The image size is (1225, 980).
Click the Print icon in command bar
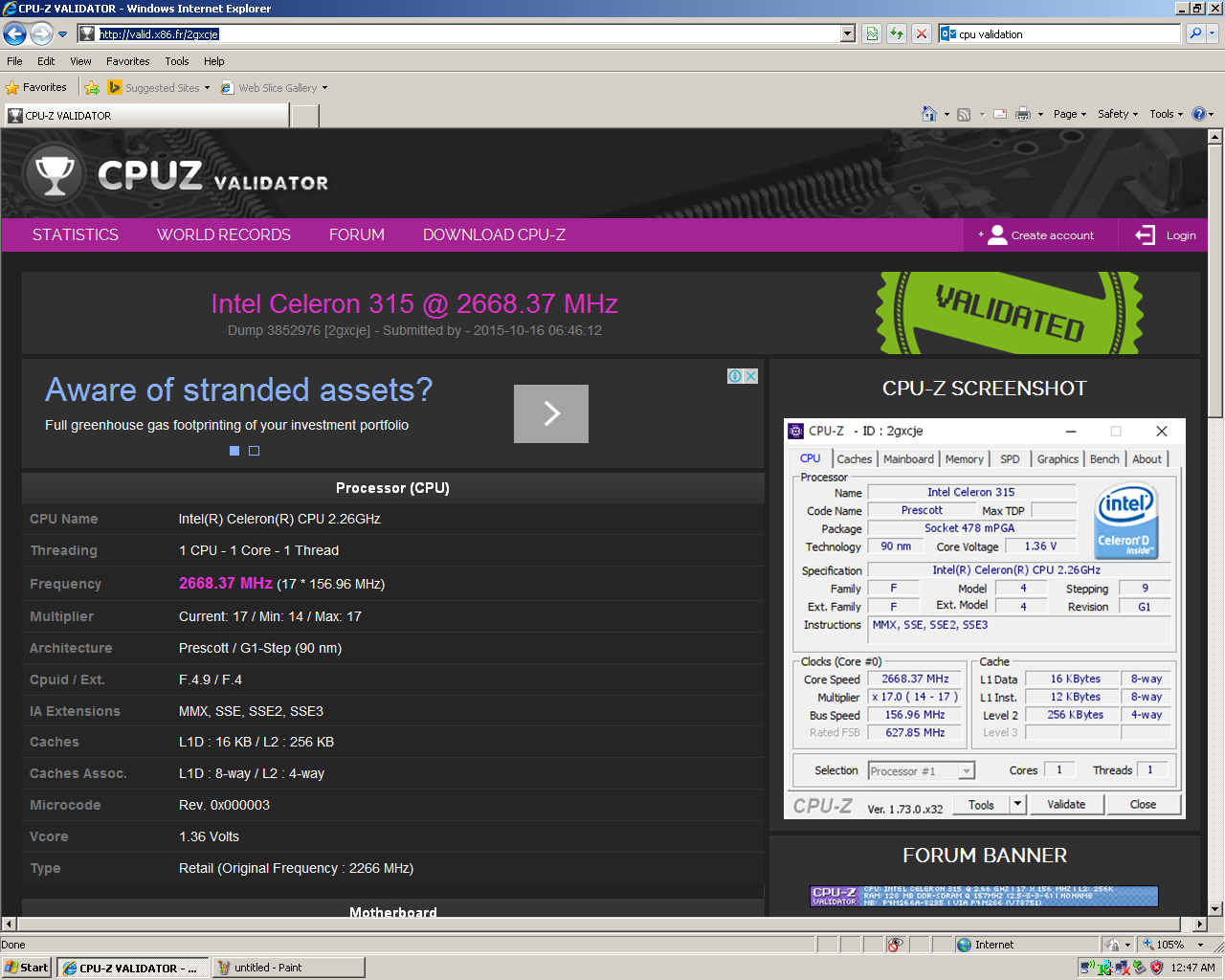(1023, 114)
